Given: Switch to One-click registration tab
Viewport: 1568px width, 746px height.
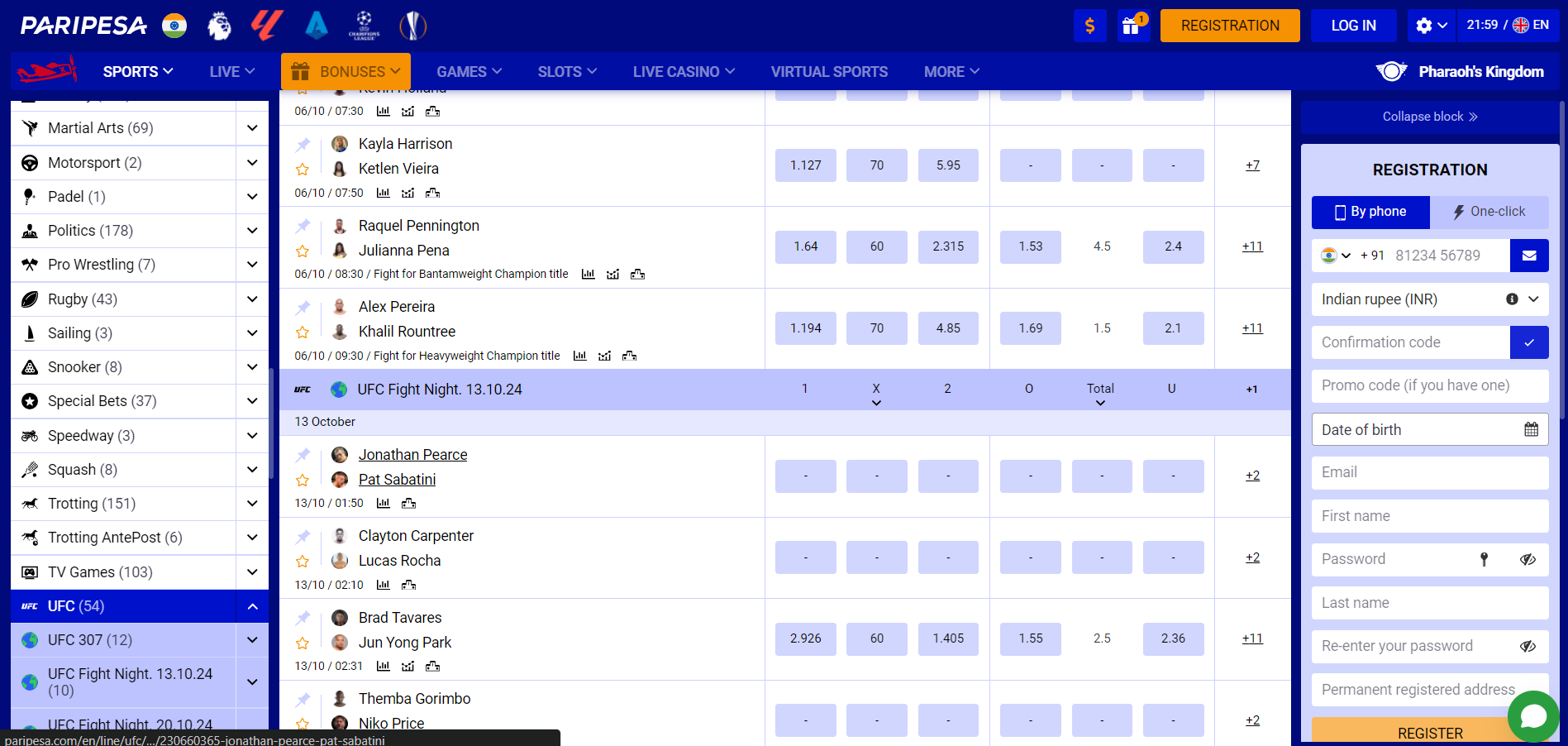Looking at the screenshot, I should coord(1489,212).
